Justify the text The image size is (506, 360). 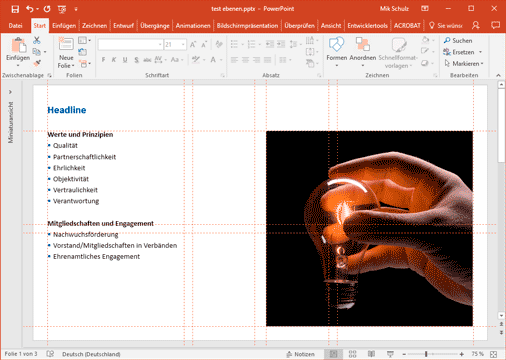(267, 60)
